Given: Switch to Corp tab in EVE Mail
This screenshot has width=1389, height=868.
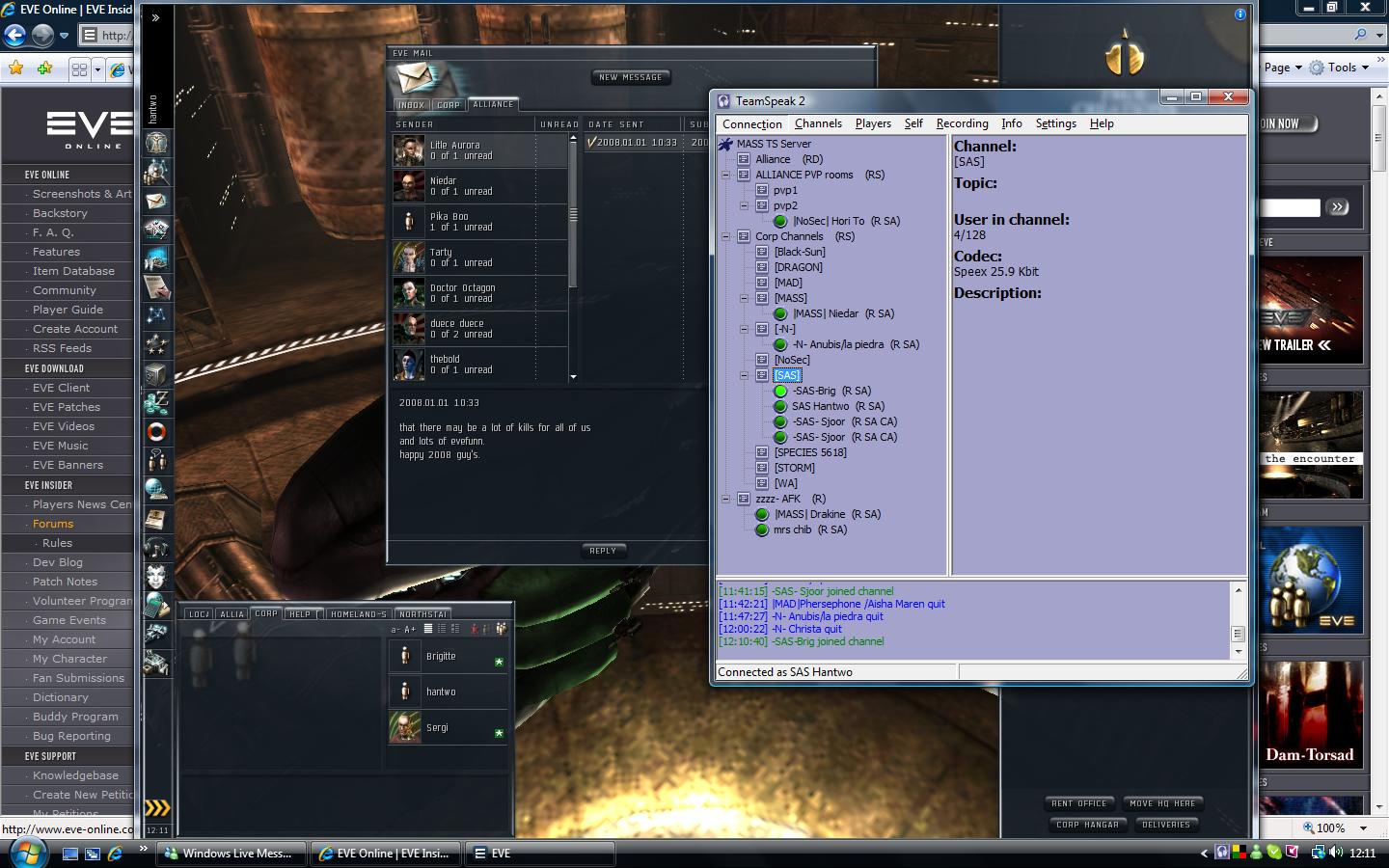Looking at the screenshot, I should 449,104.
